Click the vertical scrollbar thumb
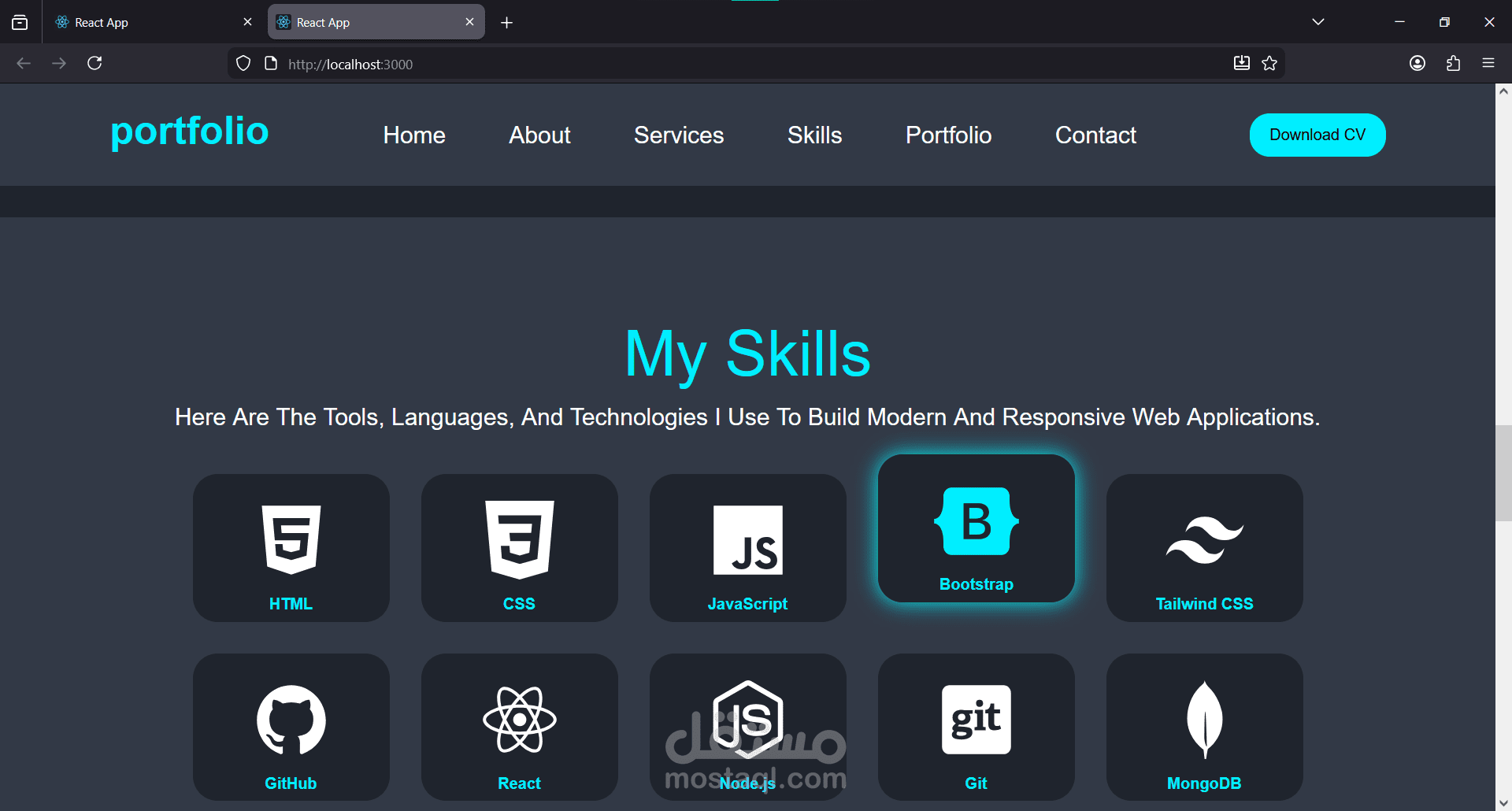This screenshot has height=811, width=1512. [1503, 473]
